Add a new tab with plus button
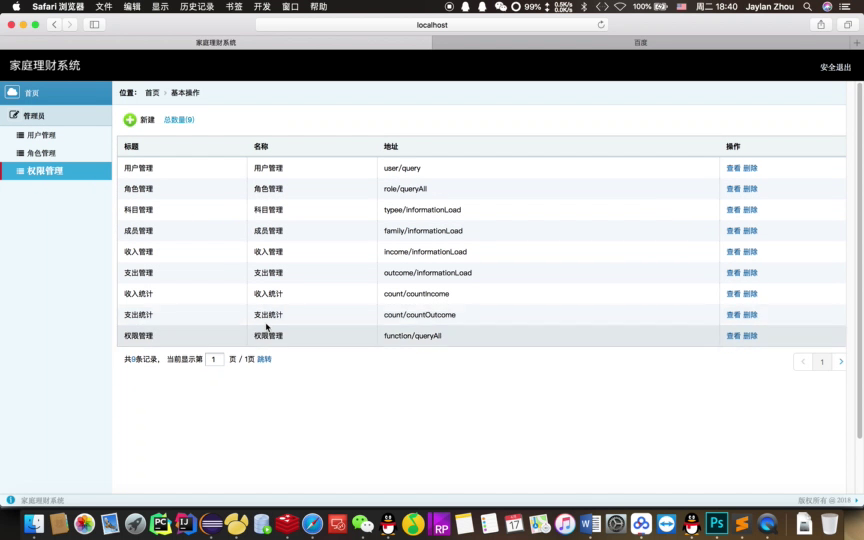Image resolution: width=864 pixels, height=540 pixels. (857, 42)
